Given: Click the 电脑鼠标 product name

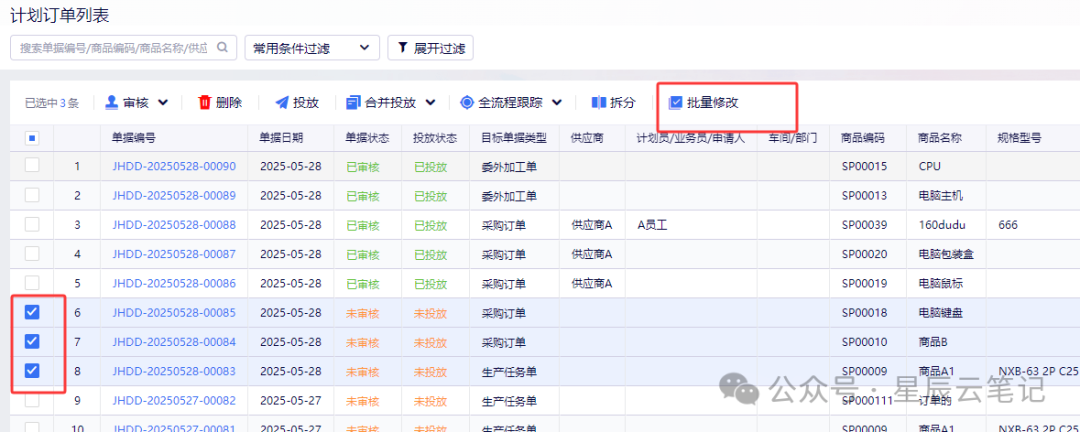Looking at the screenshot, I should (x=941, y=283).
